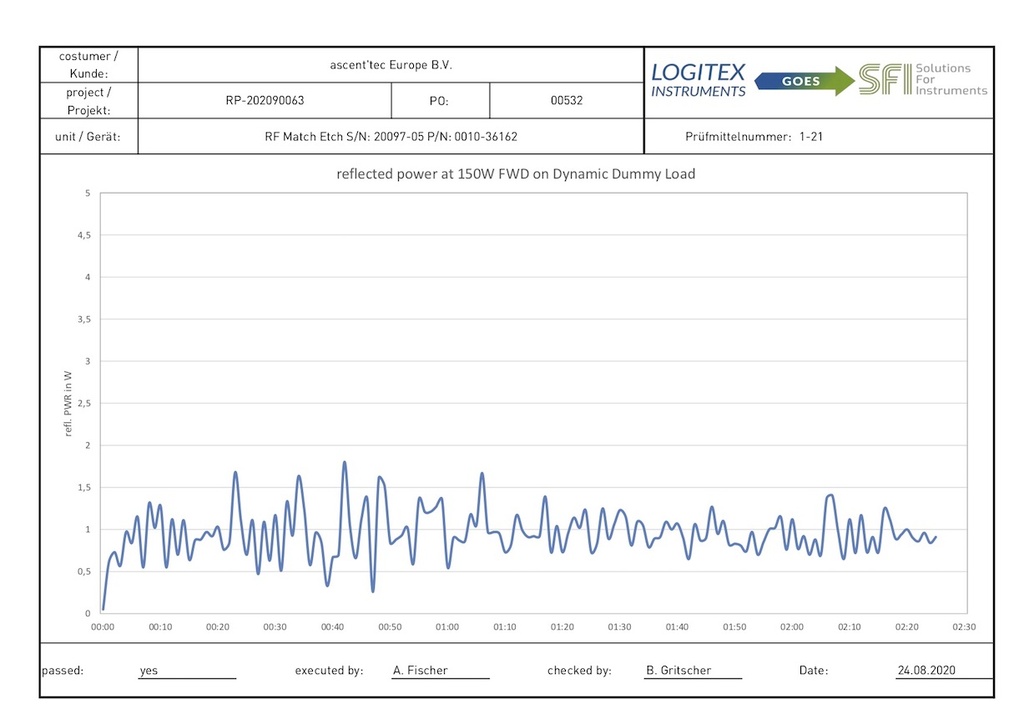Image resolution: width=1024 pixels, height=724 pixels.
Task: Select the executed by: label
Action: click(329, 670)
